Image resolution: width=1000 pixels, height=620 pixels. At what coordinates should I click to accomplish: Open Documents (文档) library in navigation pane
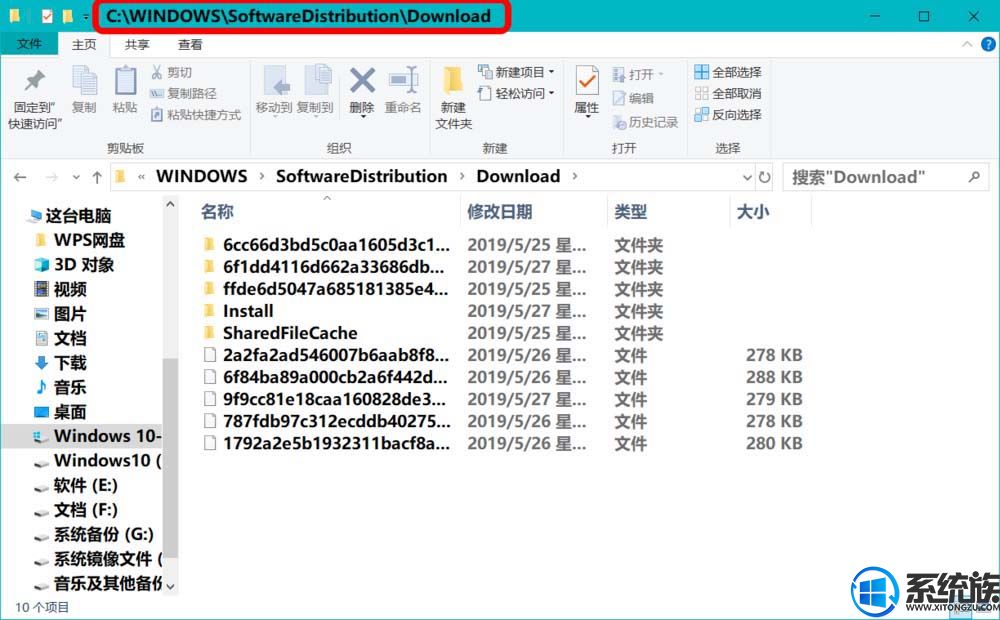pyautogui.click(x=61, y=338)
